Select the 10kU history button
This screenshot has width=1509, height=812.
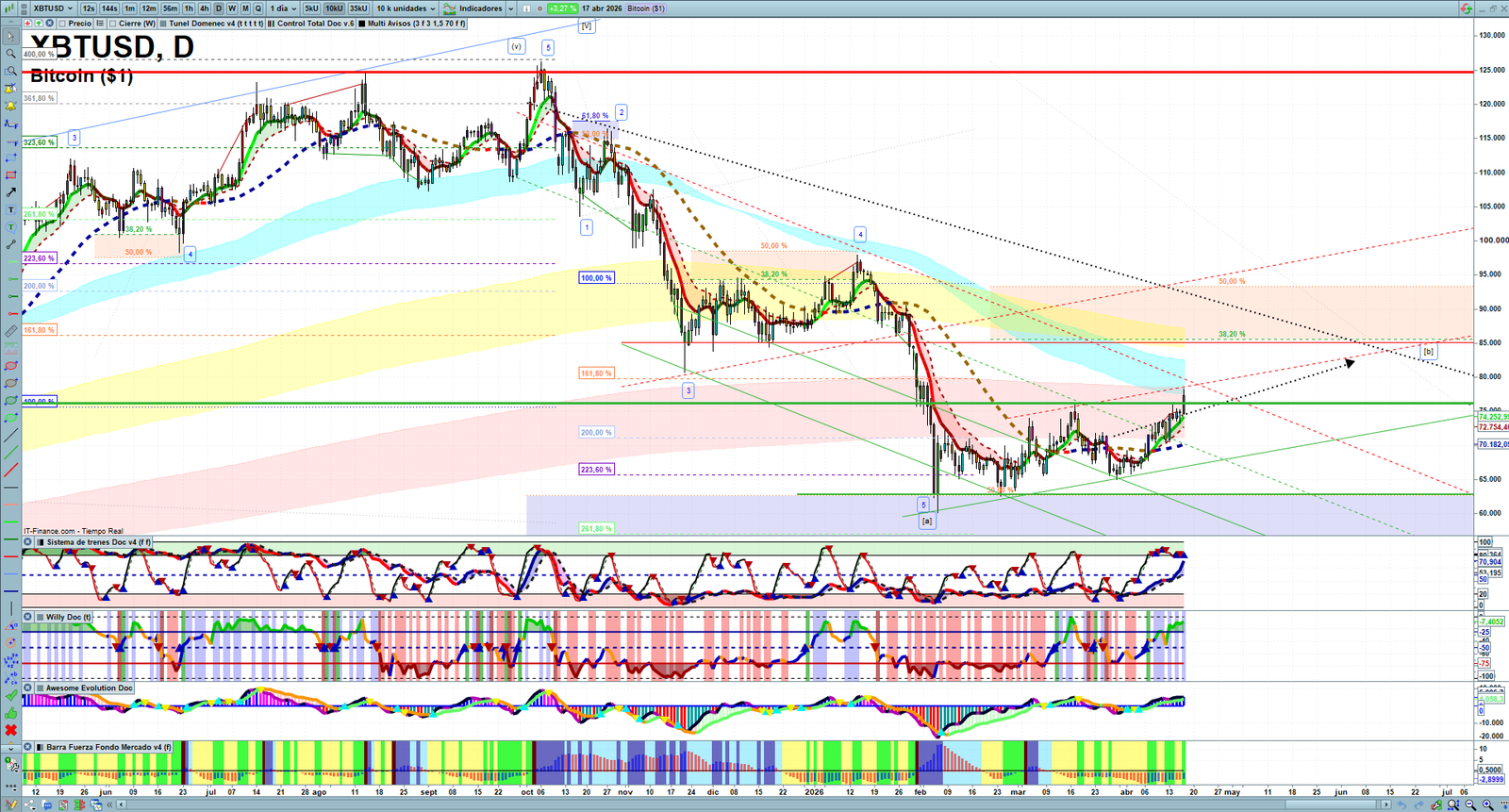tap(335, 8)
